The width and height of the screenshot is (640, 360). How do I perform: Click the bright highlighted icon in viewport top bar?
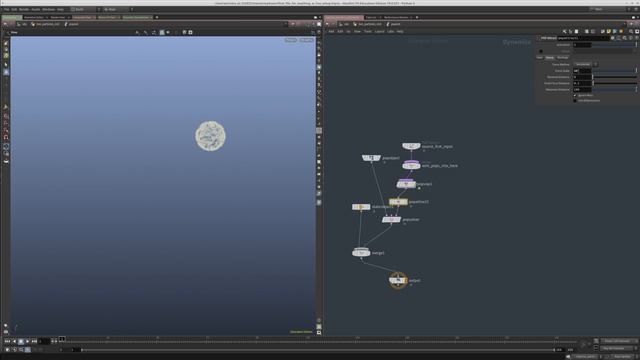[x=162, y=32]
